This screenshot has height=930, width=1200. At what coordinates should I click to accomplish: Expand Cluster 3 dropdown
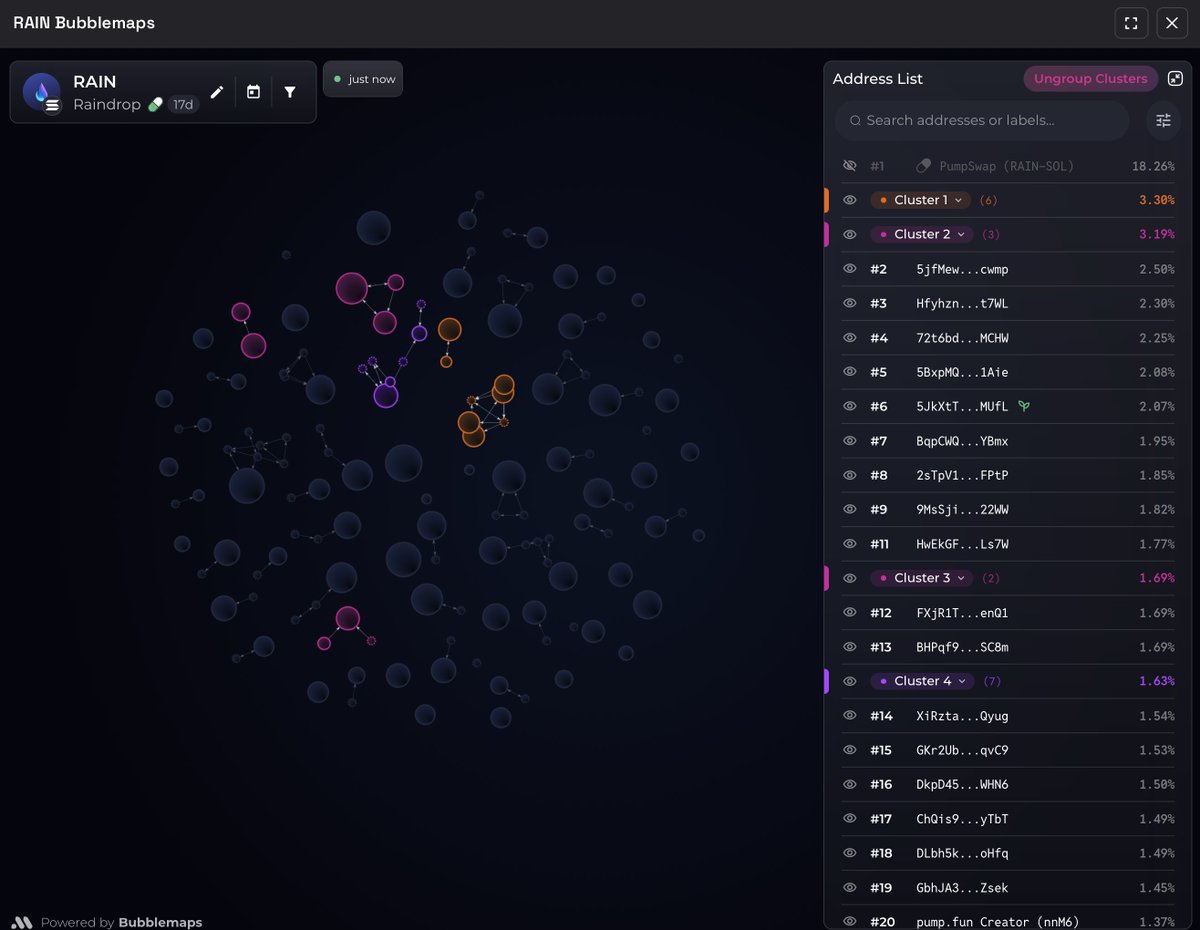click(x=920, y=578)
